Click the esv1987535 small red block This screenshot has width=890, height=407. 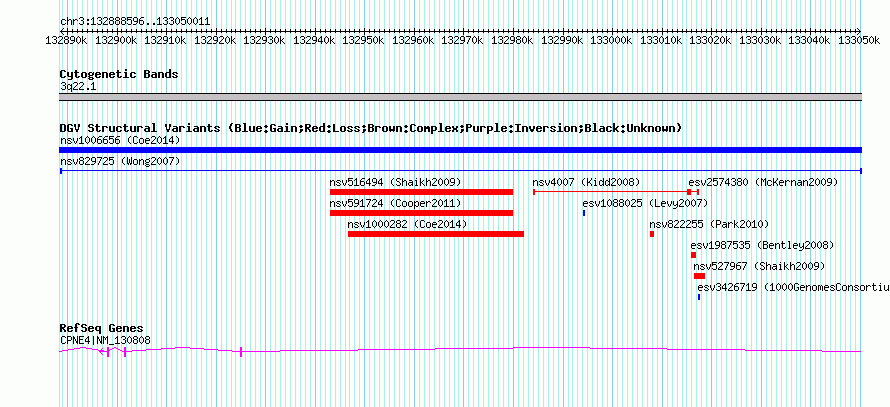coord(693,255)
